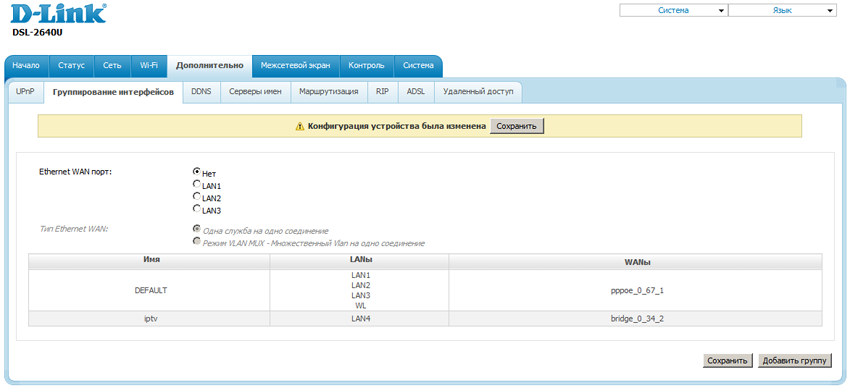Screen dimensions: 850x388
Task: Go to the Начало tab
Action: (26, 66)
